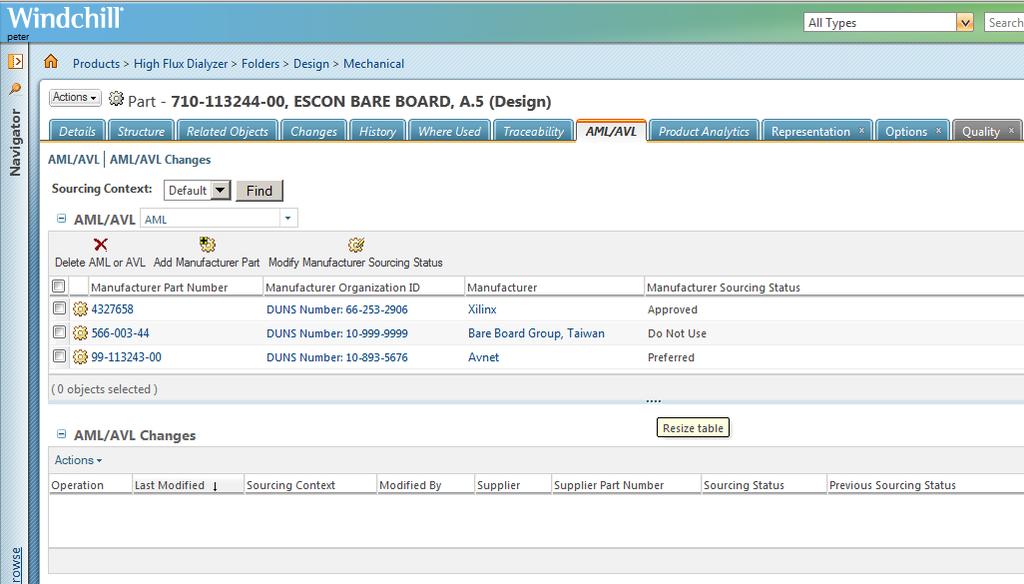Close the Quality tab

[1011, 131]
